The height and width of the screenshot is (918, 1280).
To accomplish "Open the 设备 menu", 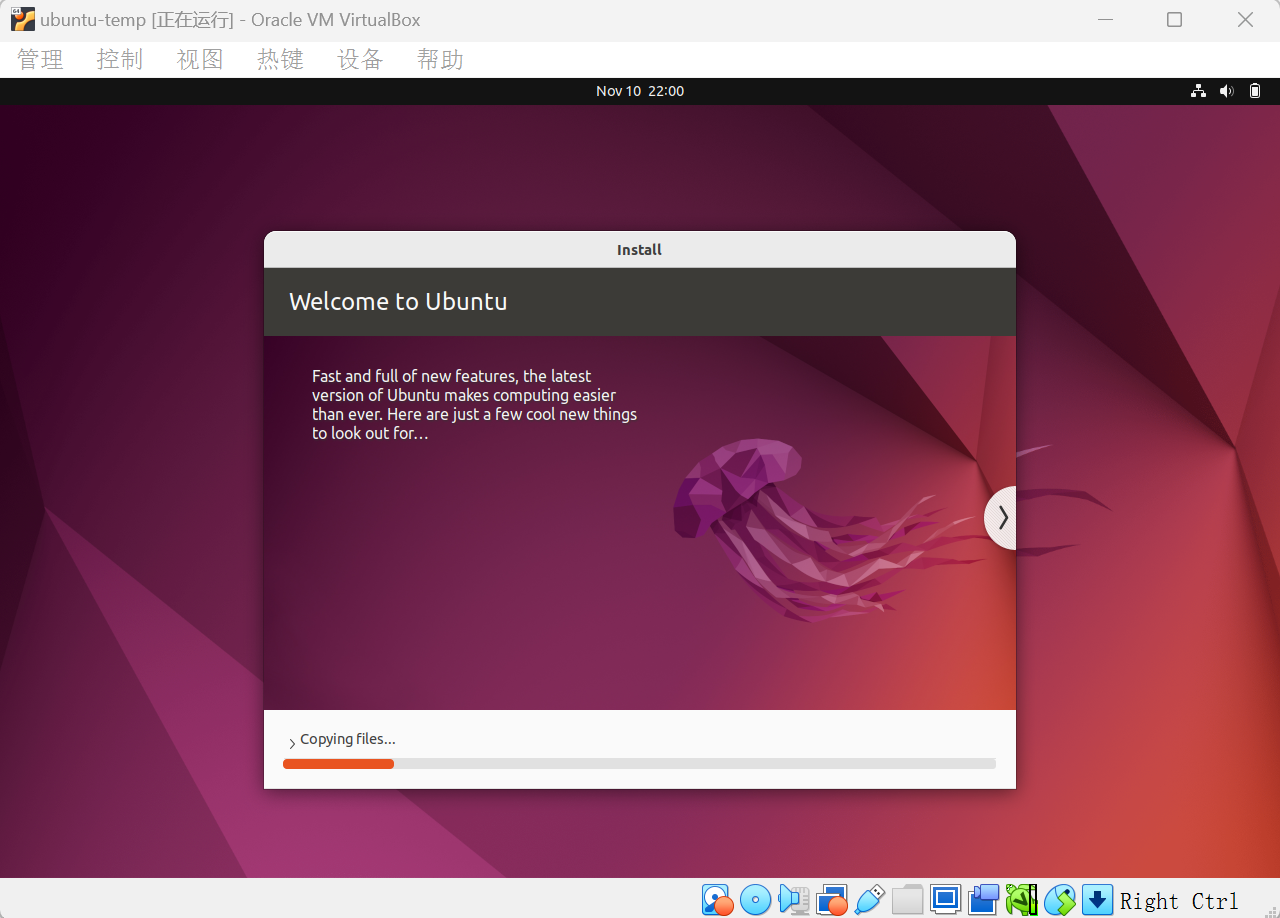I will click(x=360, y=60).
